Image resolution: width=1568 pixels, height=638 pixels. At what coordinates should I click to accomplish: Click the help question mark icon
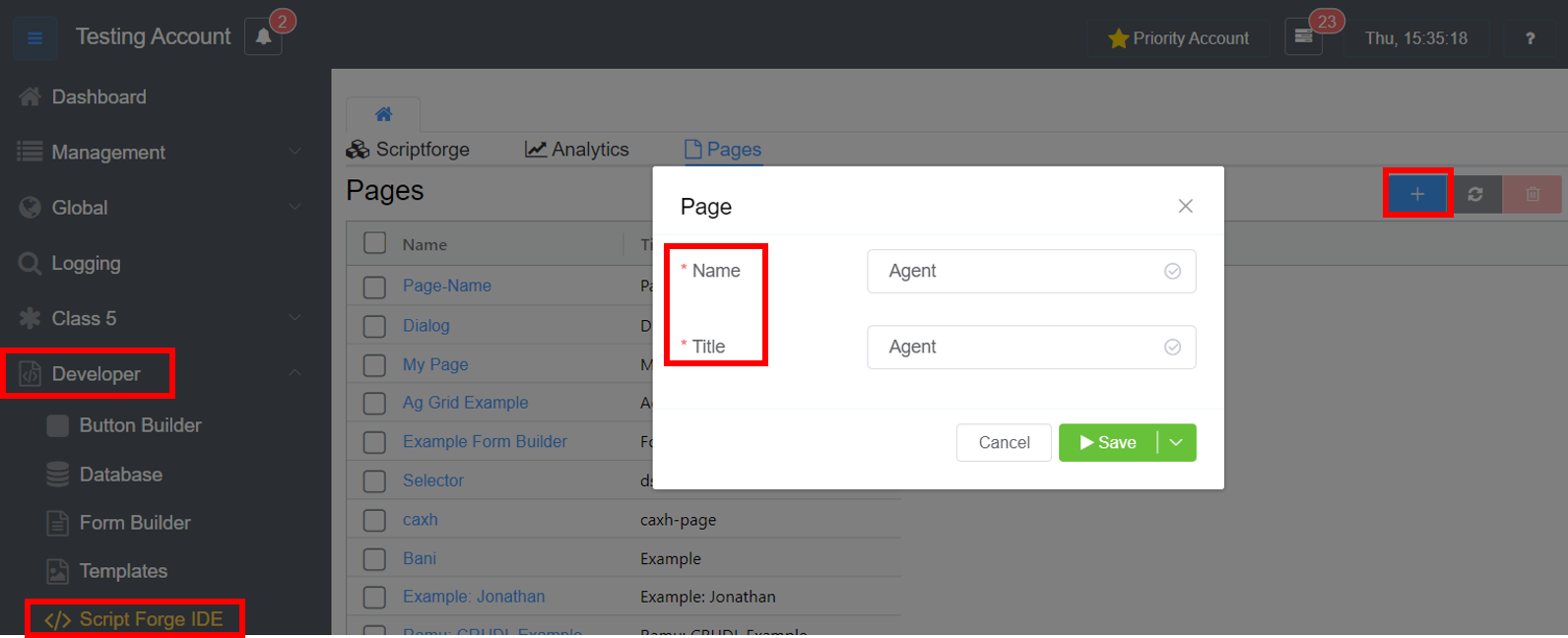point(1530,38)
